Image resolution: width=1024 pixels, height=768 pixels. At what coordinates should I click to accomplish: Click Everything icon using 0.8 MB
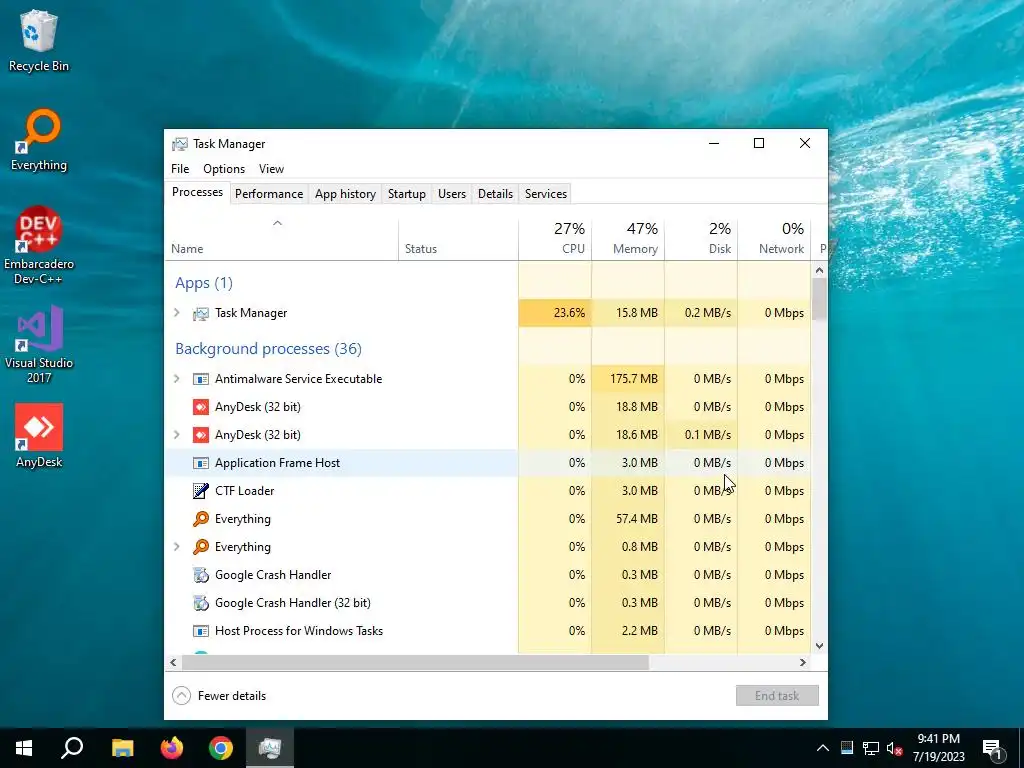200,547
